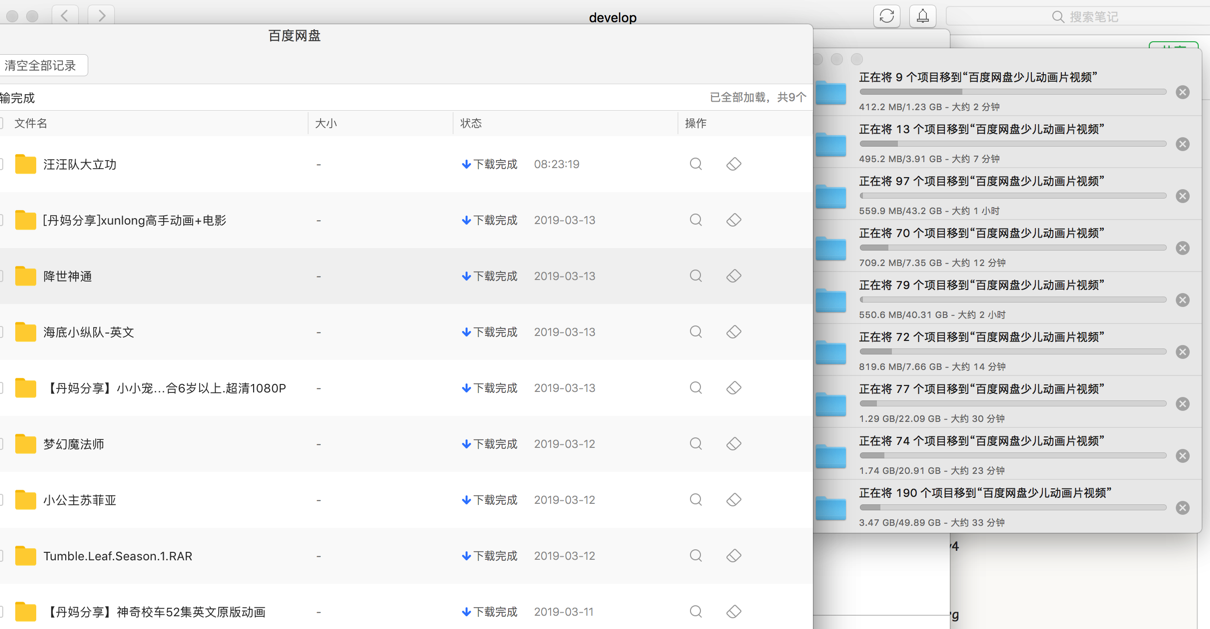Screen dimensions: 1210x629
Task: Select the 梦幻魔法师 file name
Action: [74, 444]
